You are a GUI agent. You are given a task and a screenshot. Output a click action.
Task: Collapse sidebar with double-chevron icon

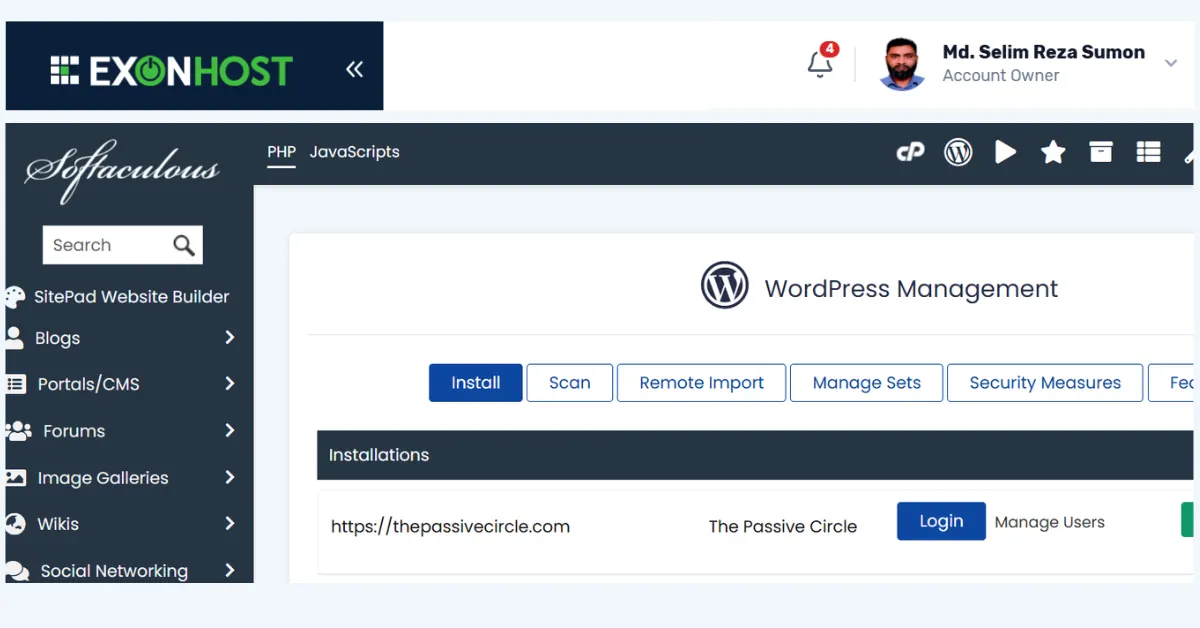coord(354,69)
